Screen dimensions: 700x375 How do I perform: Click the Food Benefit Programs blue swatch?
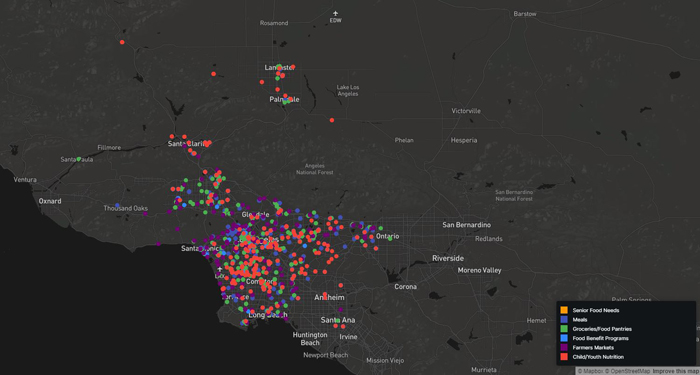[564, 338]
